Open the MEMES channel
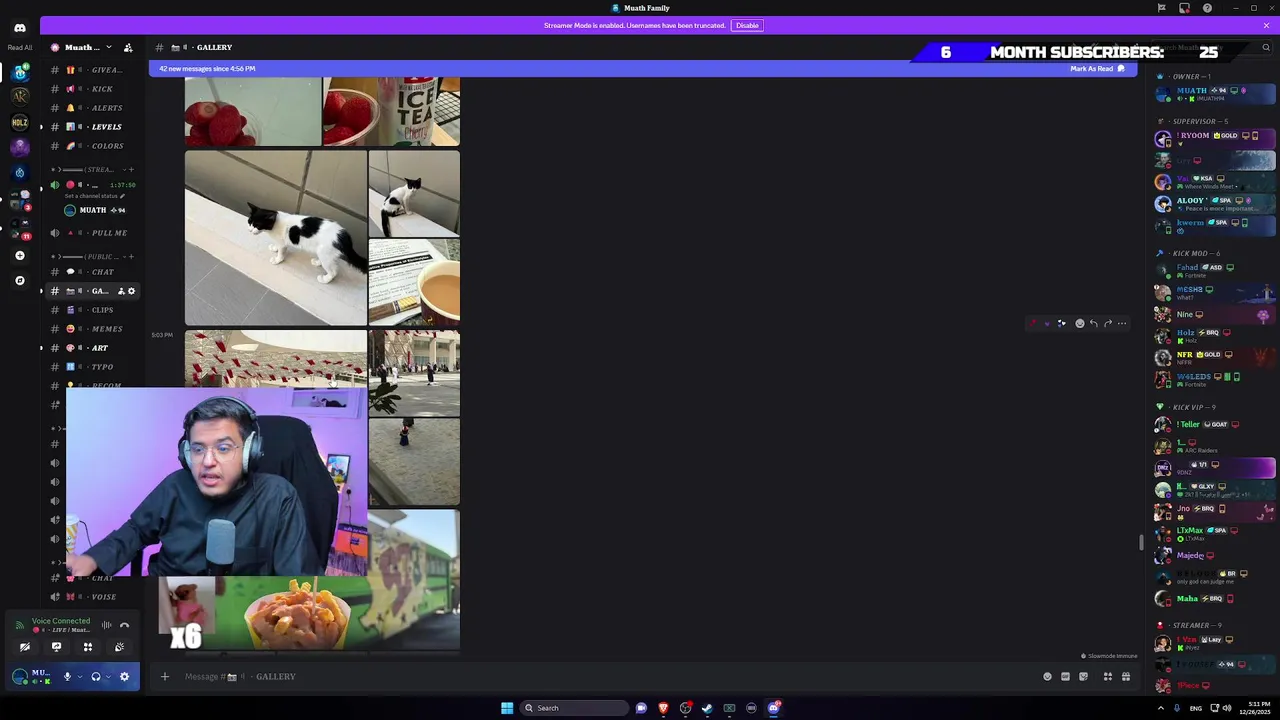The height and width of the screenshot is (720, 1280). tap(92, 329)
